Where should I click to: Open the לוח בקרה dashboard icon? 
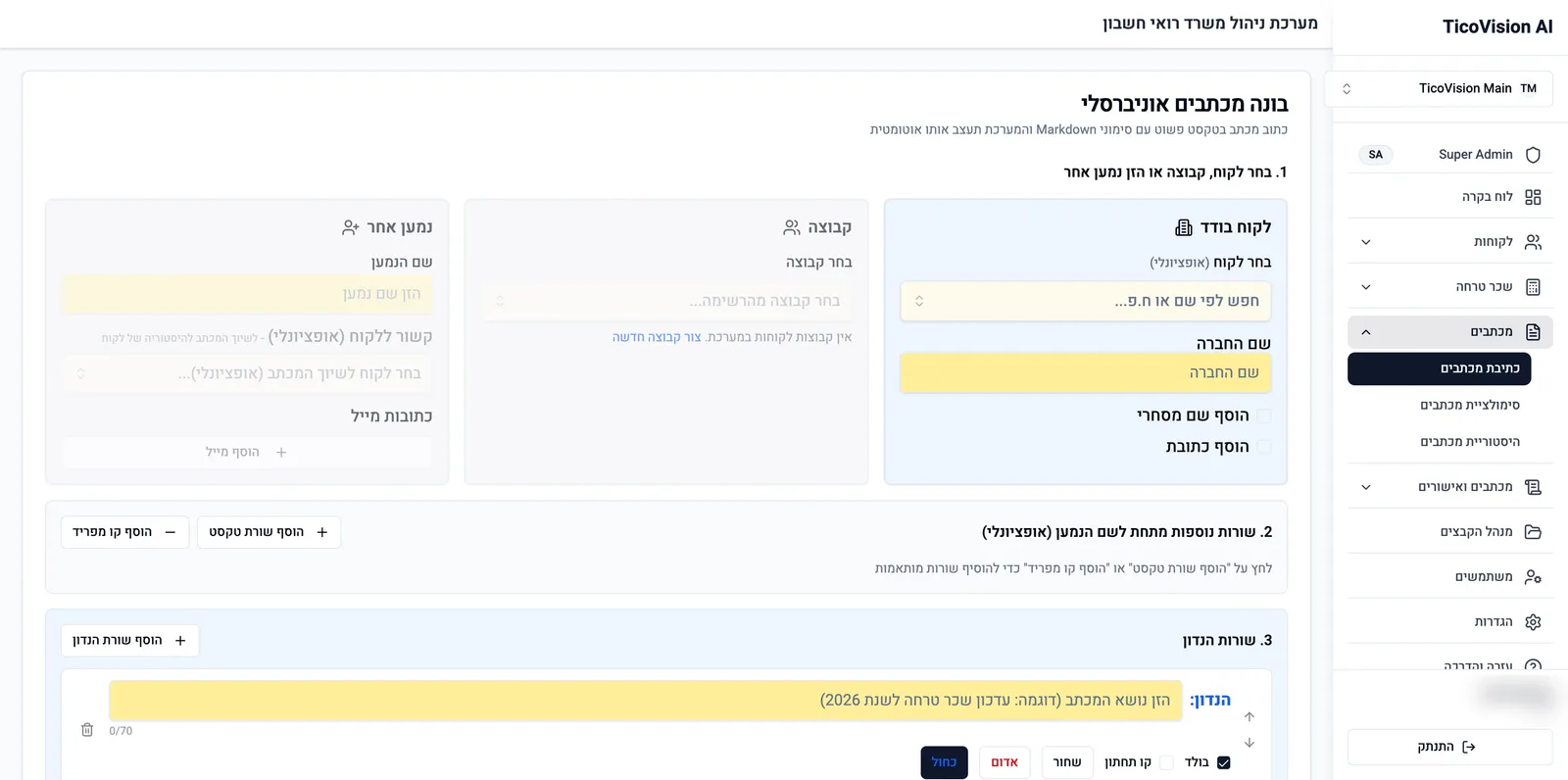tap(1533, 197)
